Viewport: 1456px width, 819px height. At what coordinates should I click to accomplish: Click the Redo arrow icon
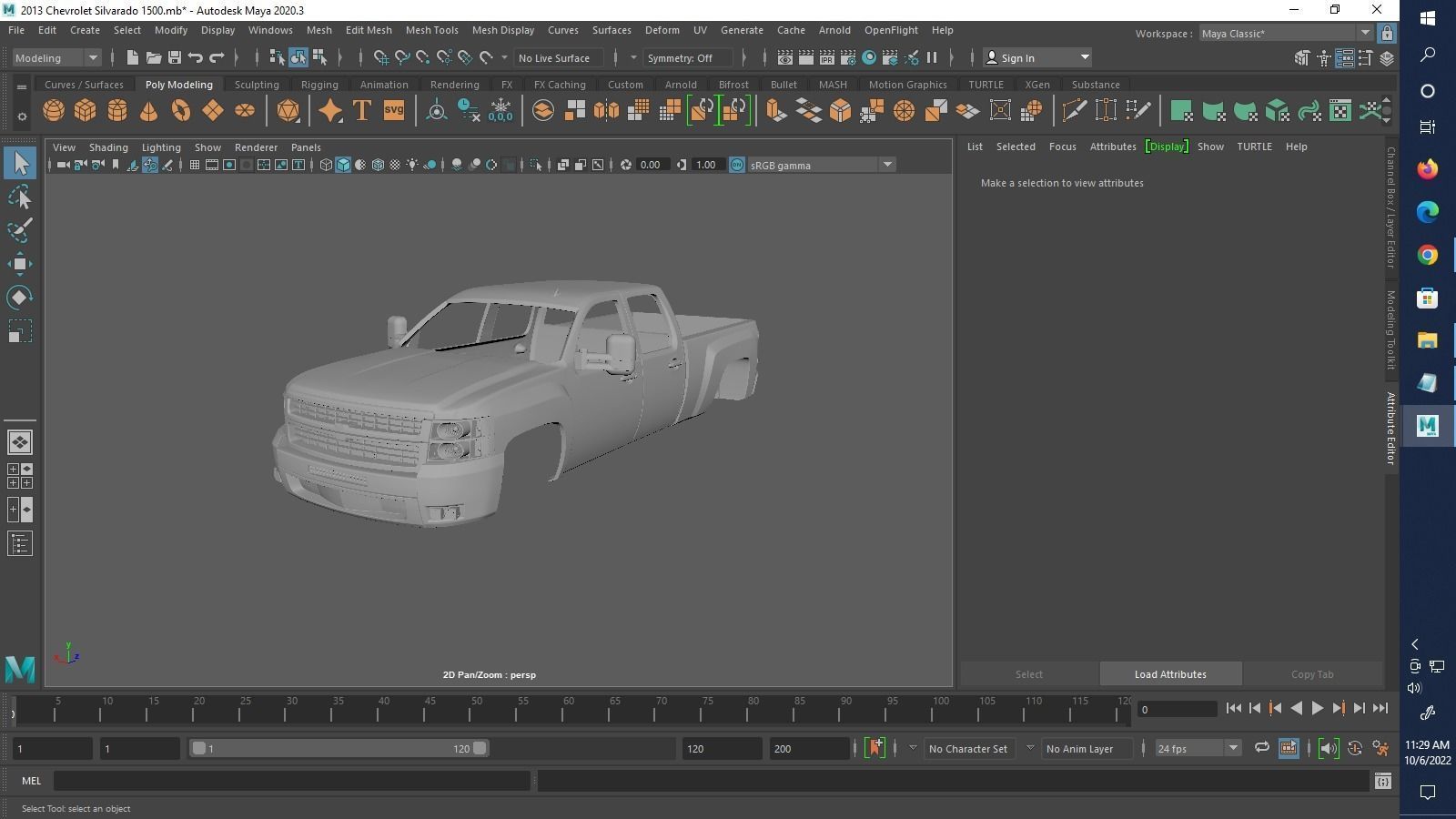pos(217,57)
